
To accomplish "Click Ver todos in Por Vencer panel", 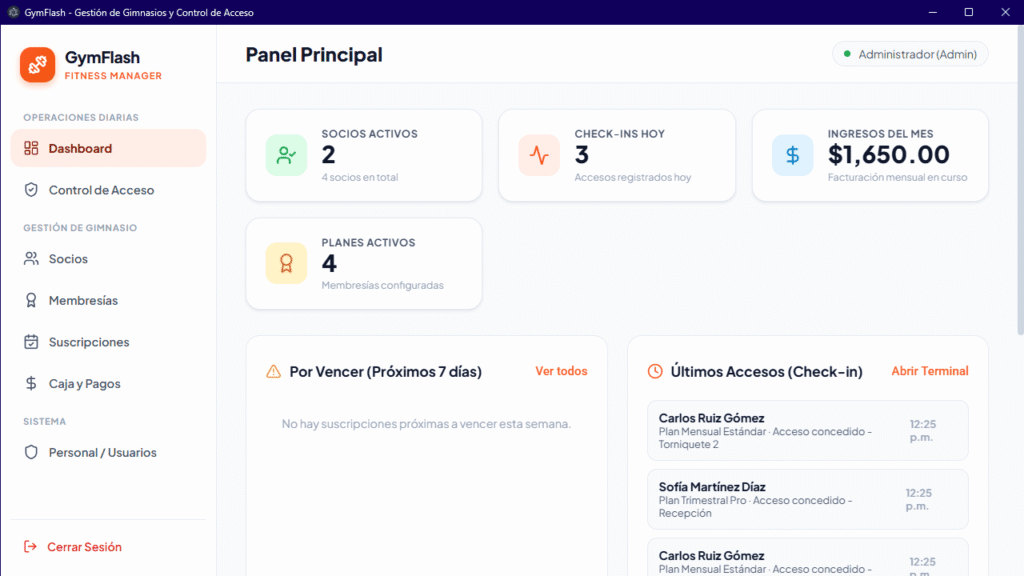I will pyautogui.click(x=561, y=371).
